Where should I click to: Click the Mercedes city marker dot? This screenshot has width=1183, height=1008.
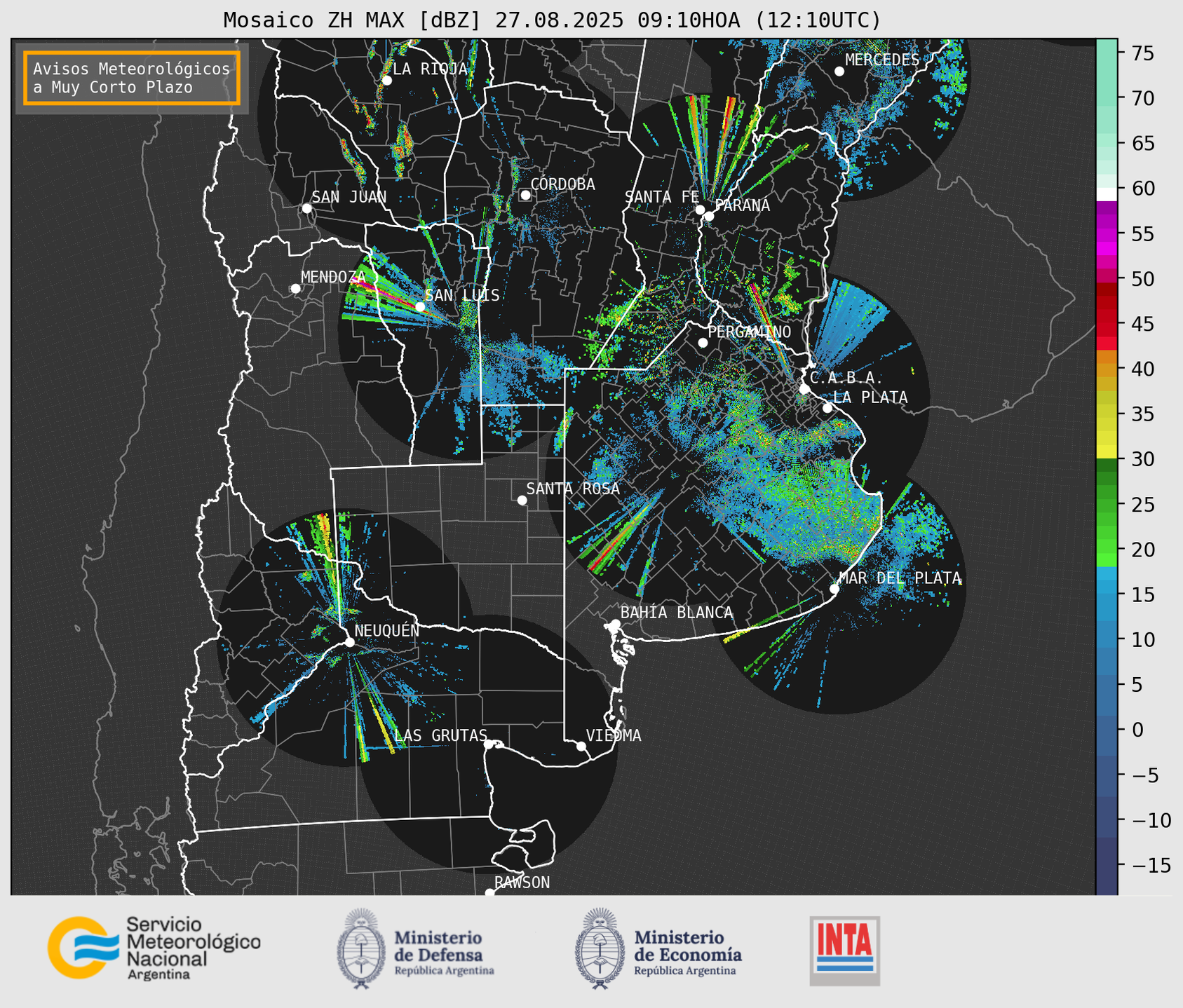pyautogui.click(x=839, y=71)
